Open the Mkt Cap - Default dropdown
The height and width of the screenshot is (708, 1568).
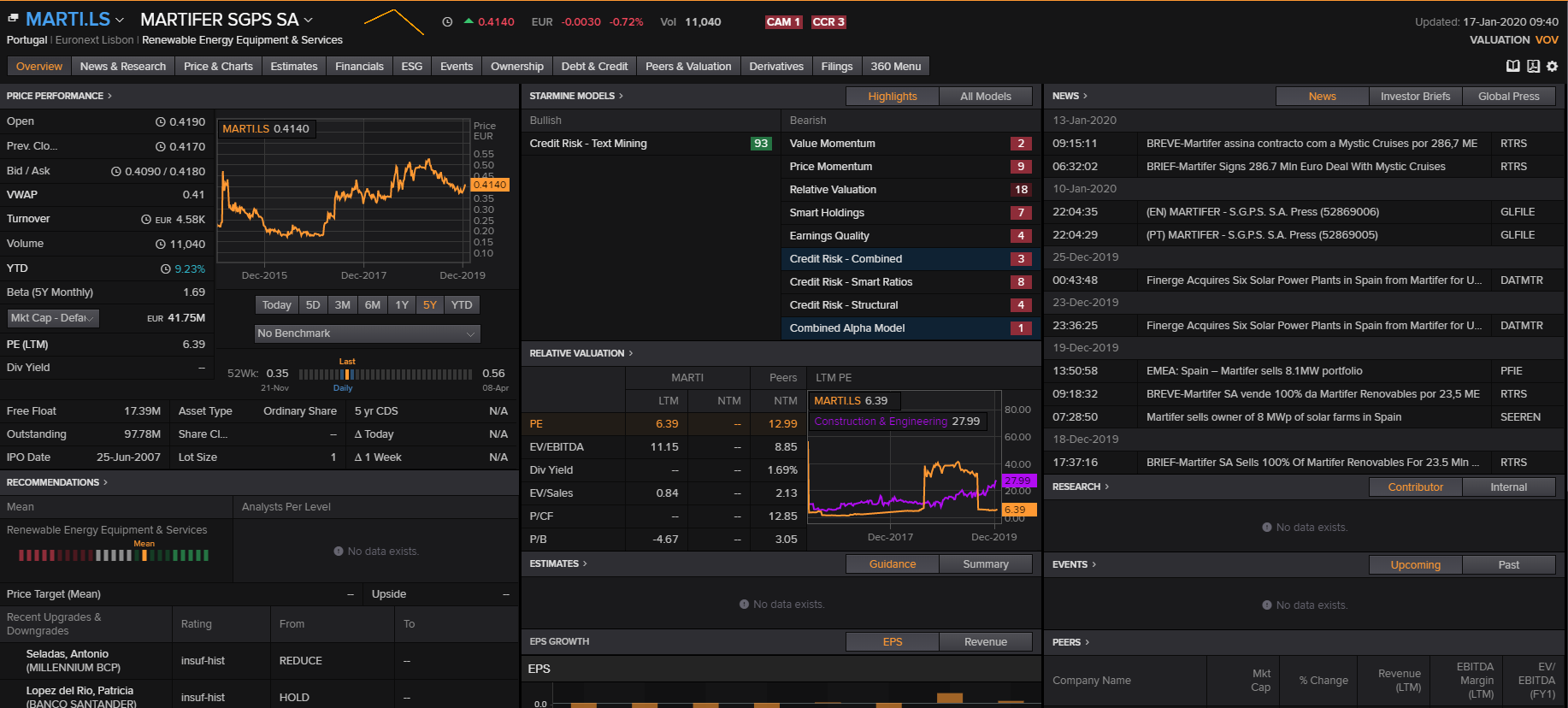coord(53,318)
